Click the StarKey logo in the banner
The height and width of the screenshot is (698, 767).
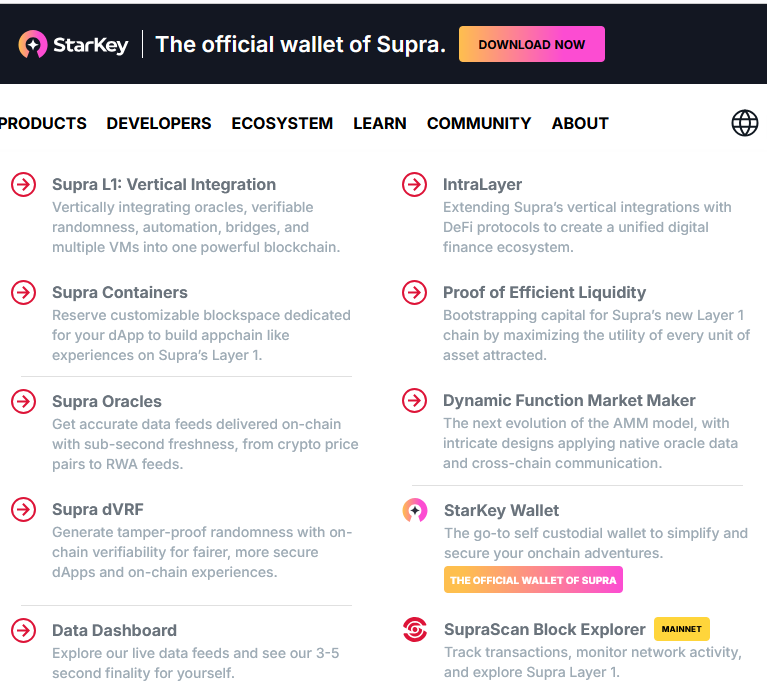[73, 45]
